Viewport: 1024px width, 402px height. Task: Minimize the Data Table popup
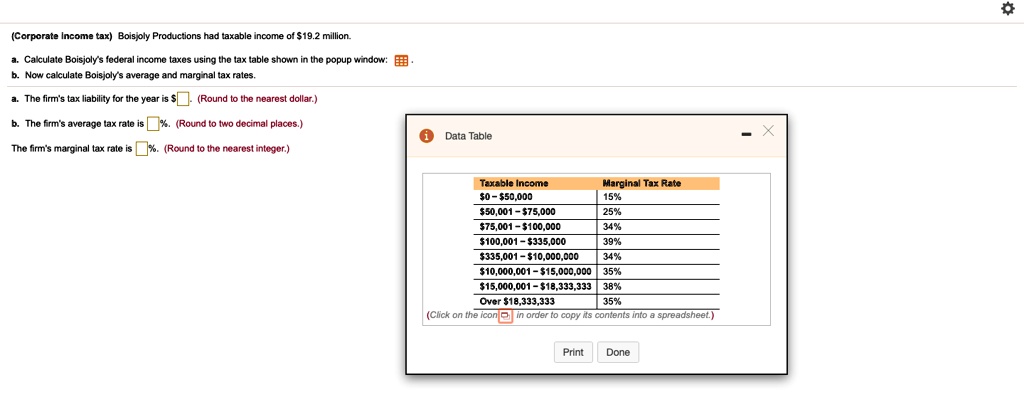click(x=746, y=135)
